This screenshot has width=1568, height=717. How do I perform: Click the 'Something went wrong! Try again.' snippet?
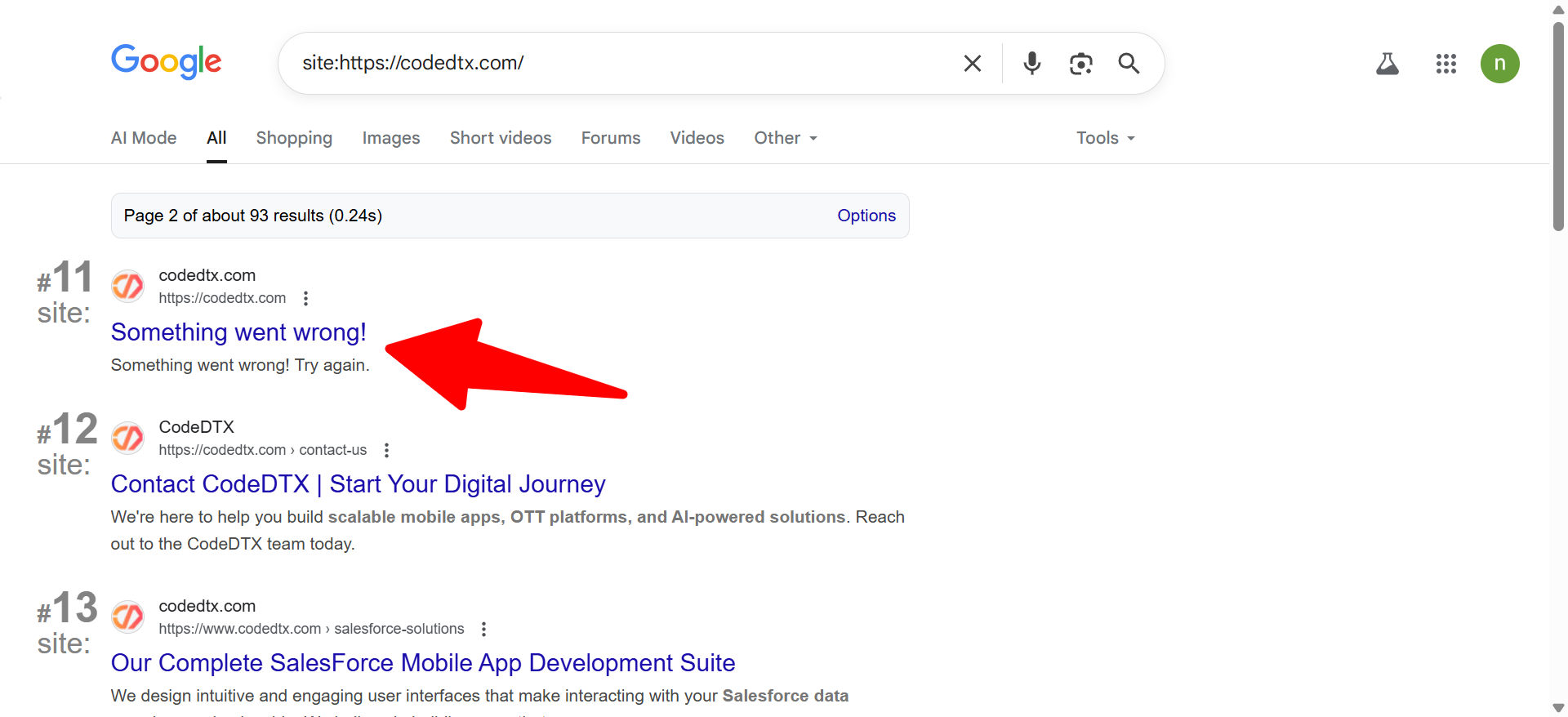[x=240, y=365]
